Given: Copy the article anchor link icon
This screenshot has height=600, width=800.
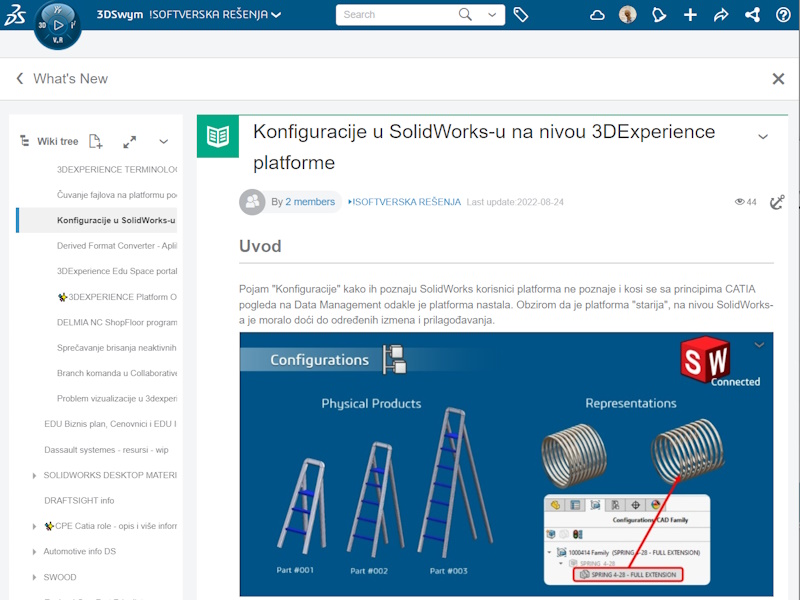Looking at the screenshot, I should click(777, 202).
